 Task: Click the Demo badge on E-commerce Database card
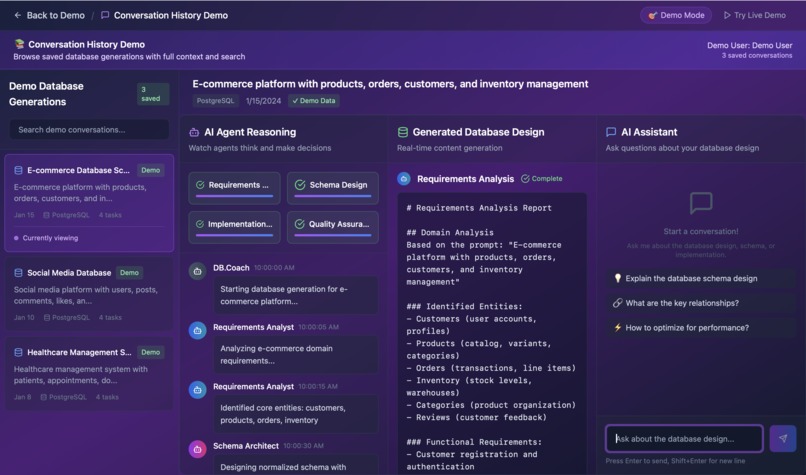[x=151, y=170]
